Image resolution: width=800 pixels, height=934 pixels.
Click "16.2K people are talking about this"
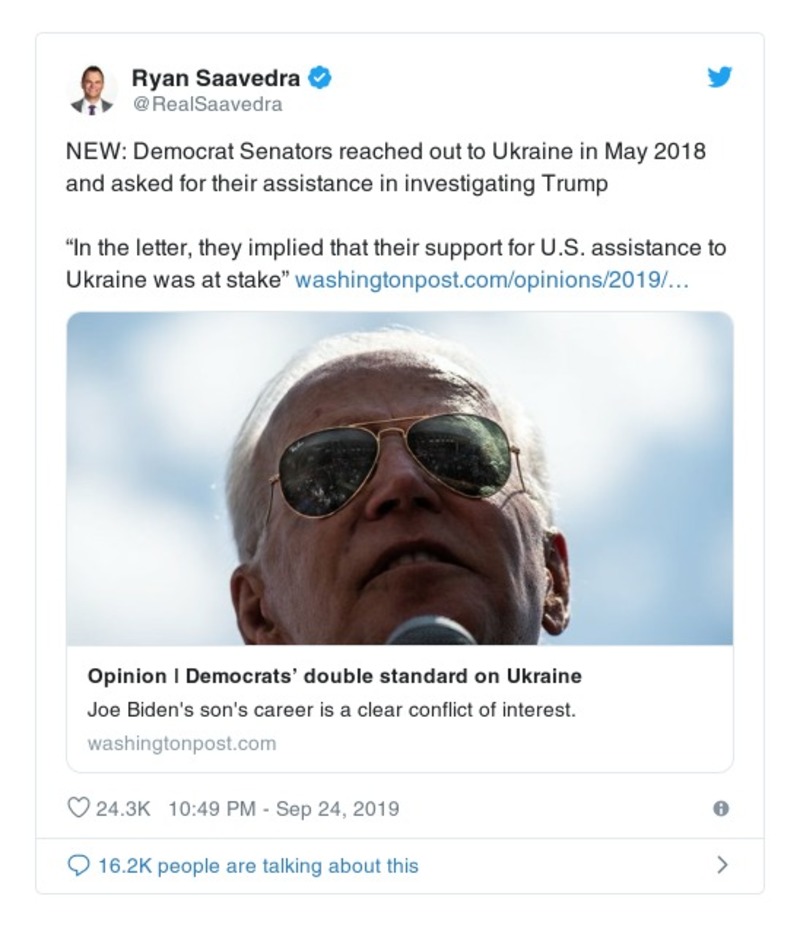(258, 865)
